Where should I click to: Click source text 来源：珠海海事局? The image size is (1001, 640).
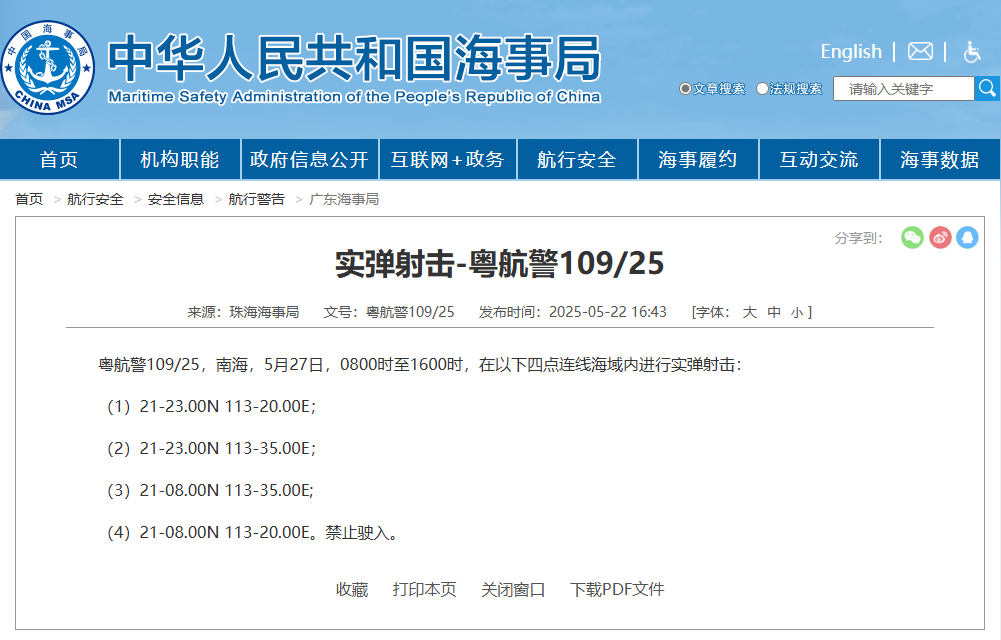243,312
